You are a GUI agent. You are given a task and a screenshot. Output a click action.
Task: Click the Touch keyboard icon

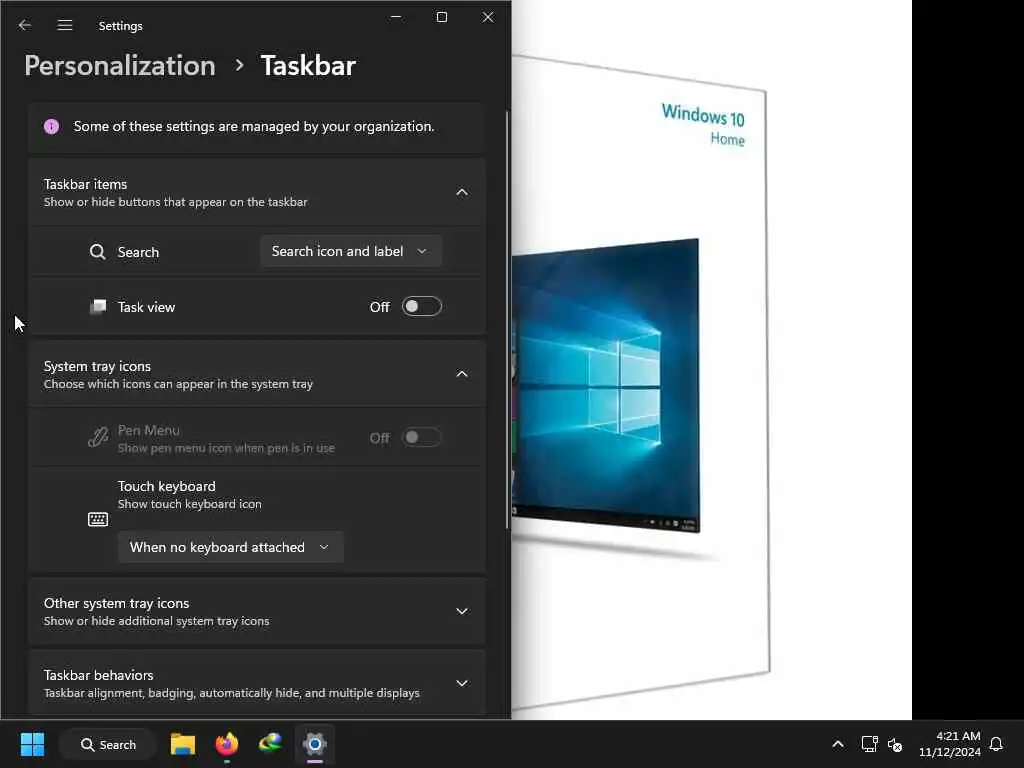pyautogui.click(x=98, y=520)
